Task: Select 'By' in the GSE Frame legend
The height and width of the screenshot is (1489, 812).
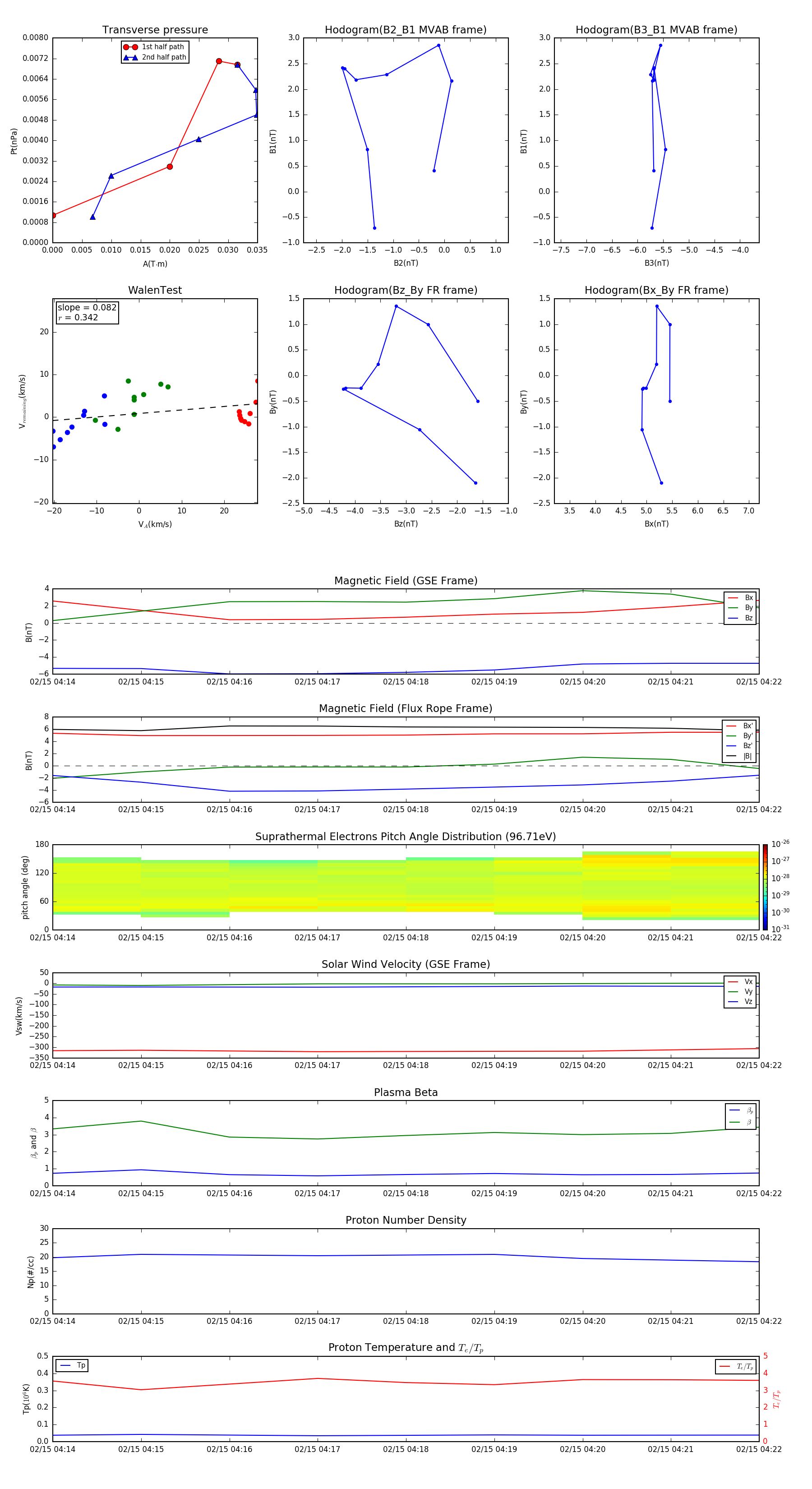Action: (740, 607)
